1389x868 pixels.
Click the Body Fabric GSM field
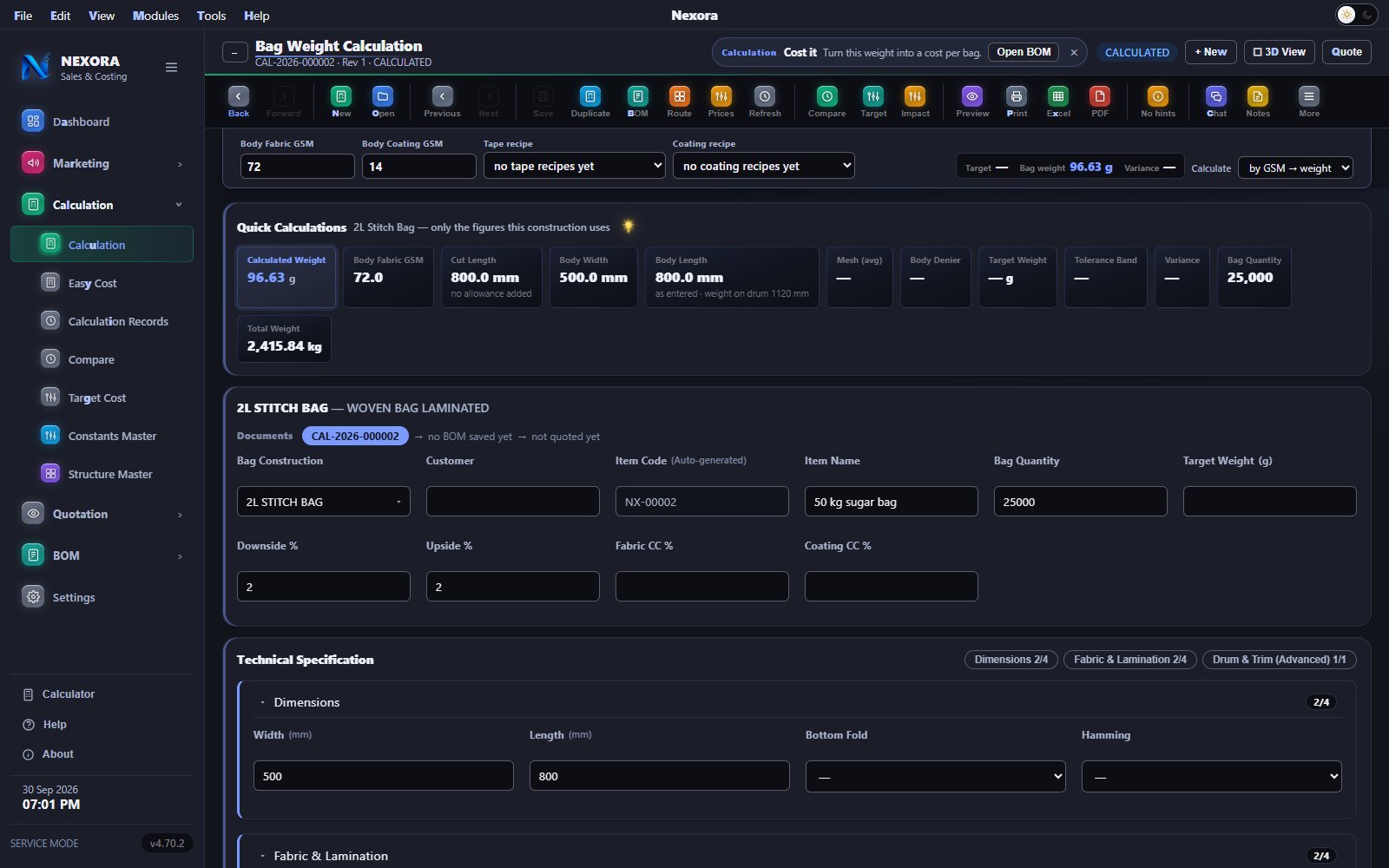(297, 166)
